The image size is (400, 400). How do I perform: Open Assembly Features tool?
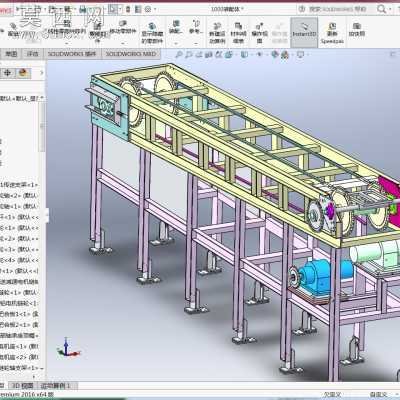[x=175, y=28]
